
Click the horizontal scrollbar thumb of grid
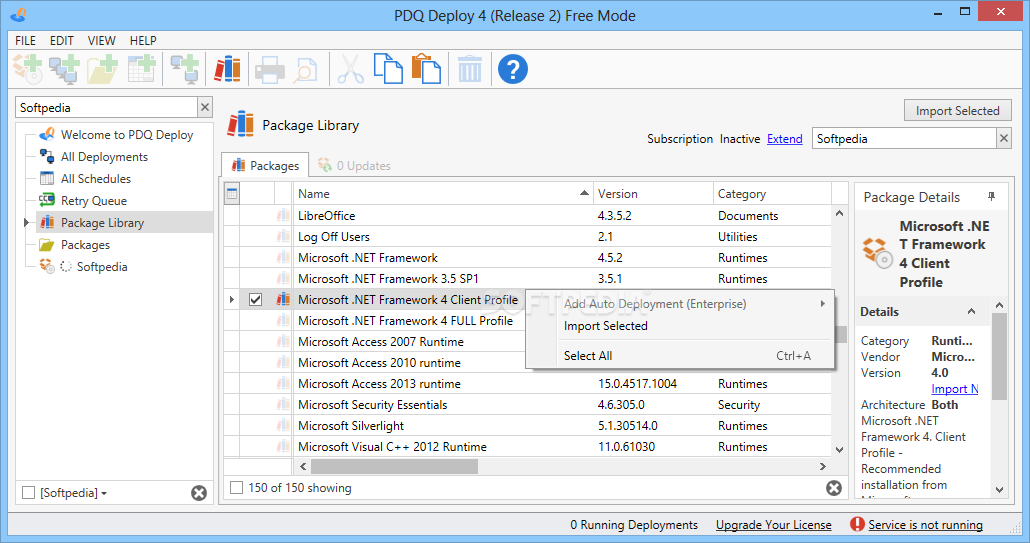tap(394, 466)
